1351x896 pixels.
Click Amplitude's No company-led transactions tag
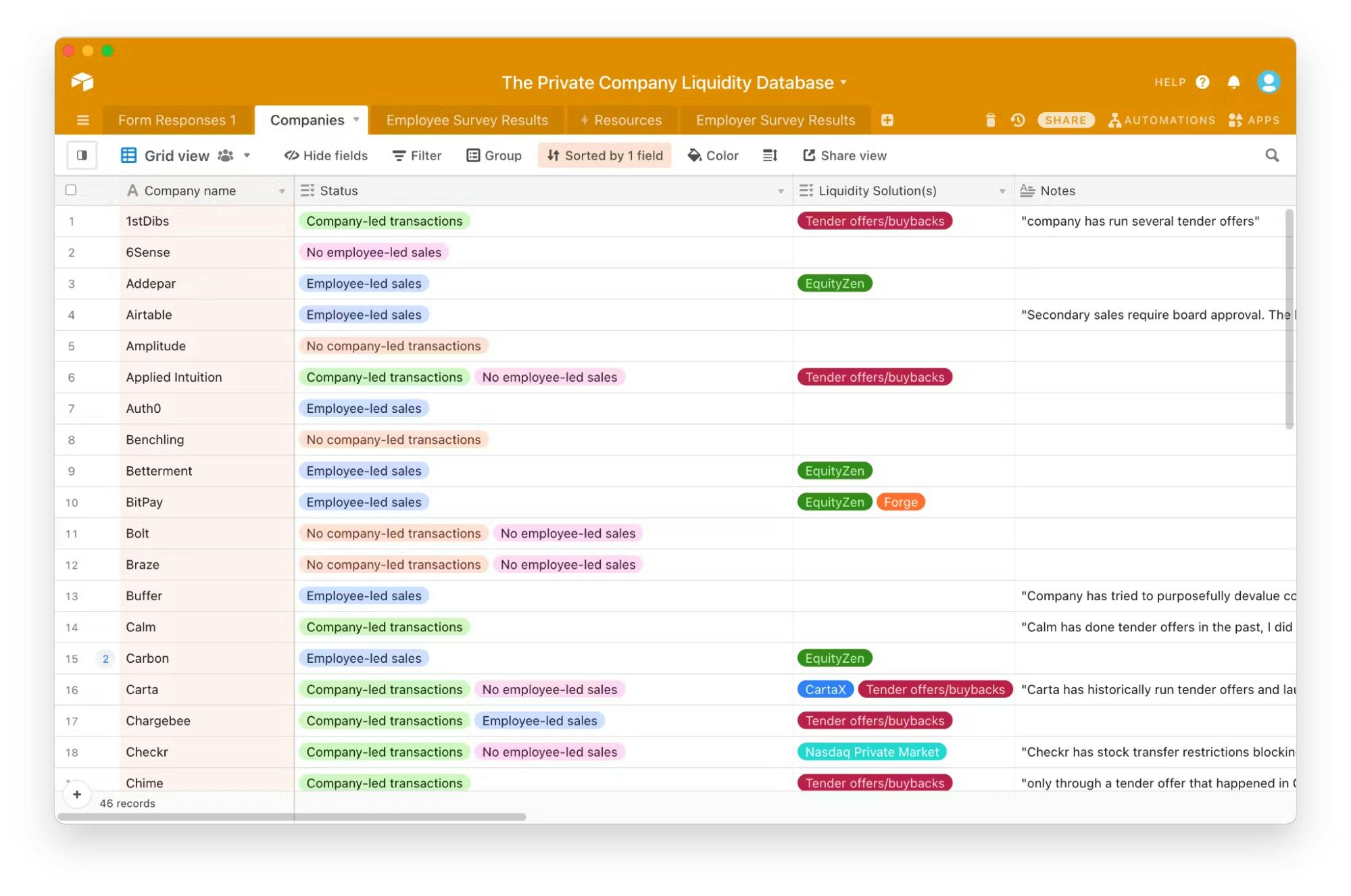click(393, 346)
